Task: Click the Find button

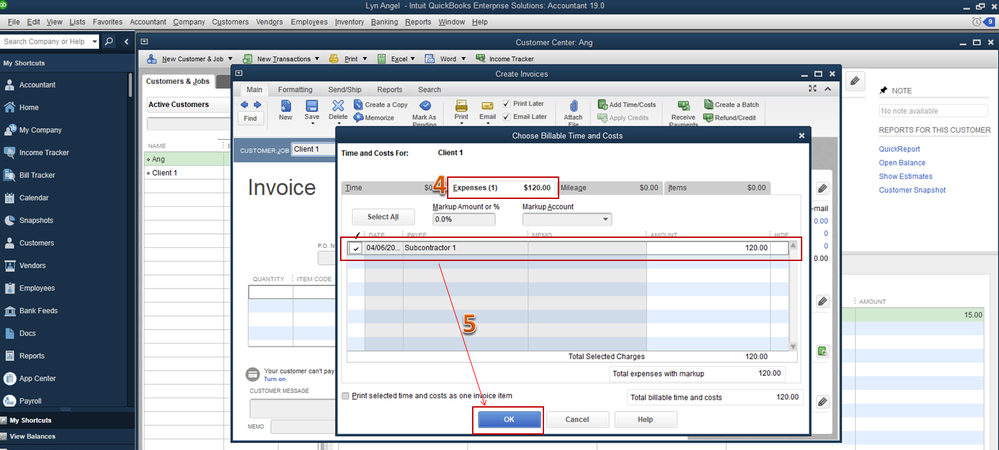Action: coord(250,119)
